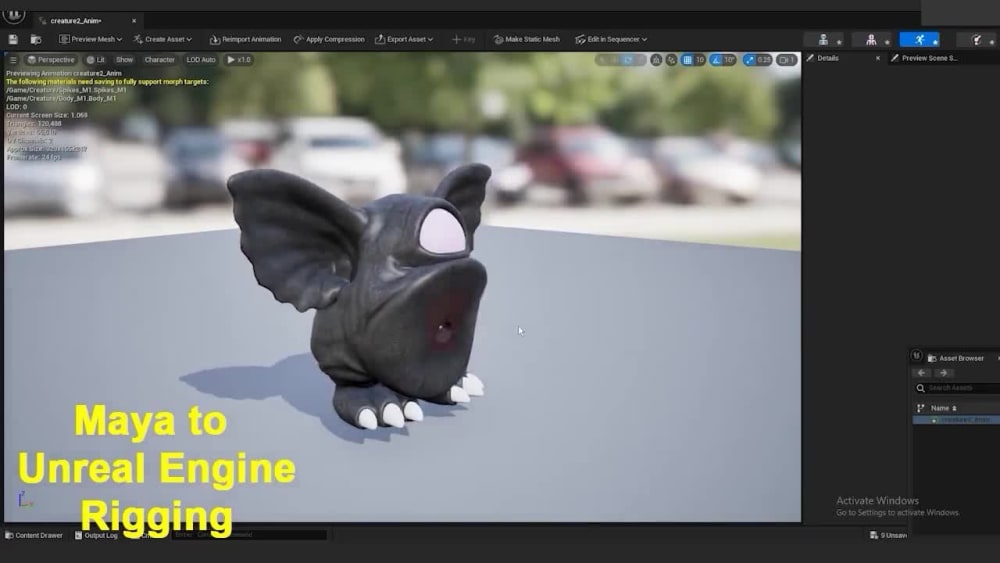Switch to Skeleton editor mode icon

(x=823, y=40)
